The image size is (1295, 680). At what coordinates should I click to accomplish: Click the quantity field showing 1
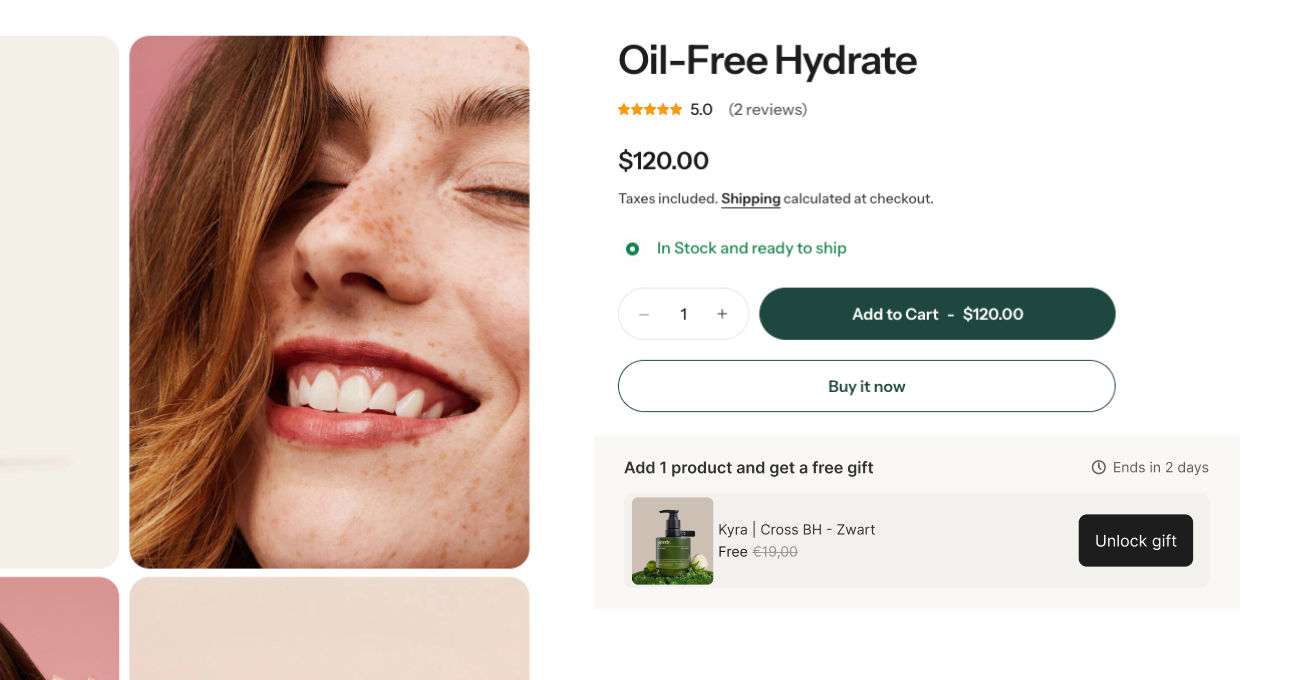pyautogui.click(x=683, y=314)
